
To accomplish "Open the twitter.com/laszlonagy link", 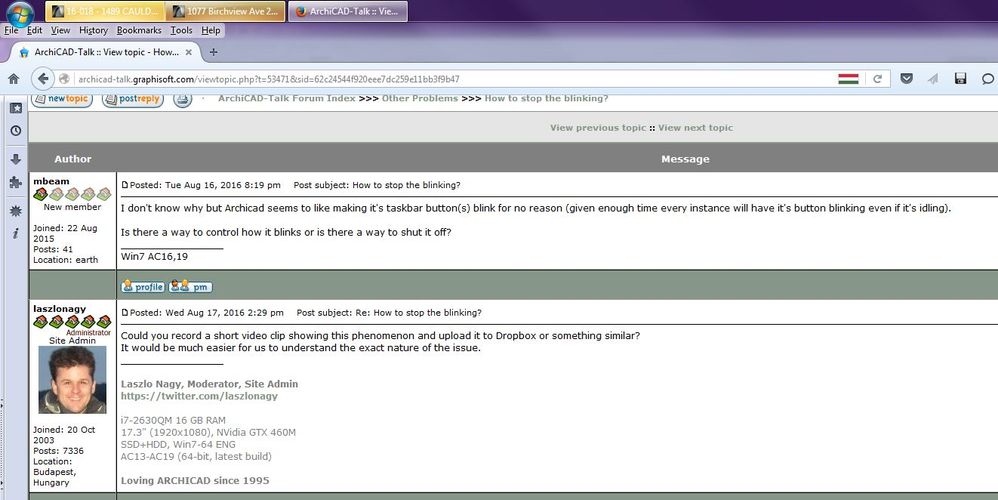I will point(199,396).
